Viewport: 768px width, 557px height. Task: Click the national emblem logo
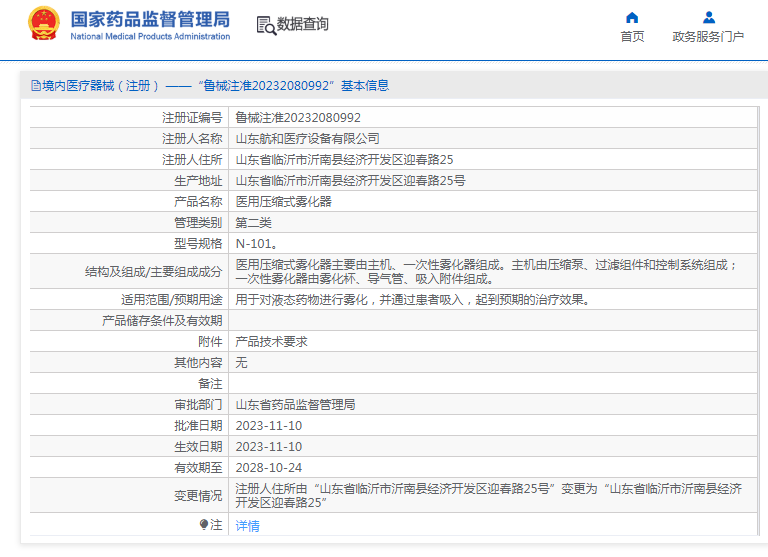tap(44, 24)
